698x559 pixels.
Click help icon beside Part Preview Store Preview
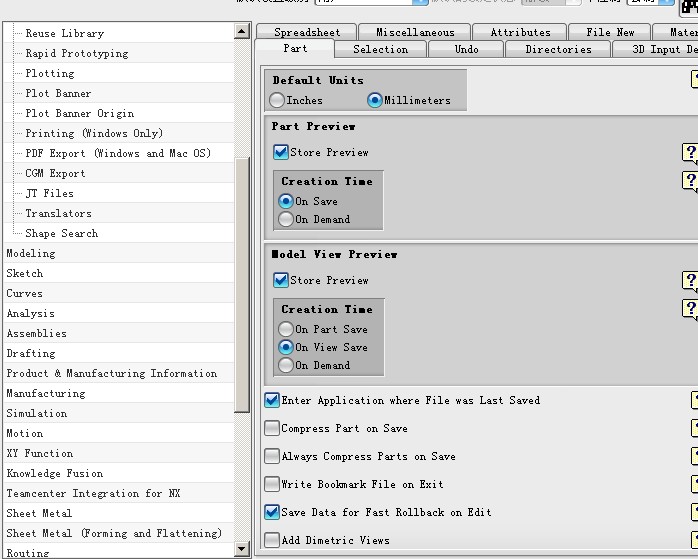[x=690, y=153]
